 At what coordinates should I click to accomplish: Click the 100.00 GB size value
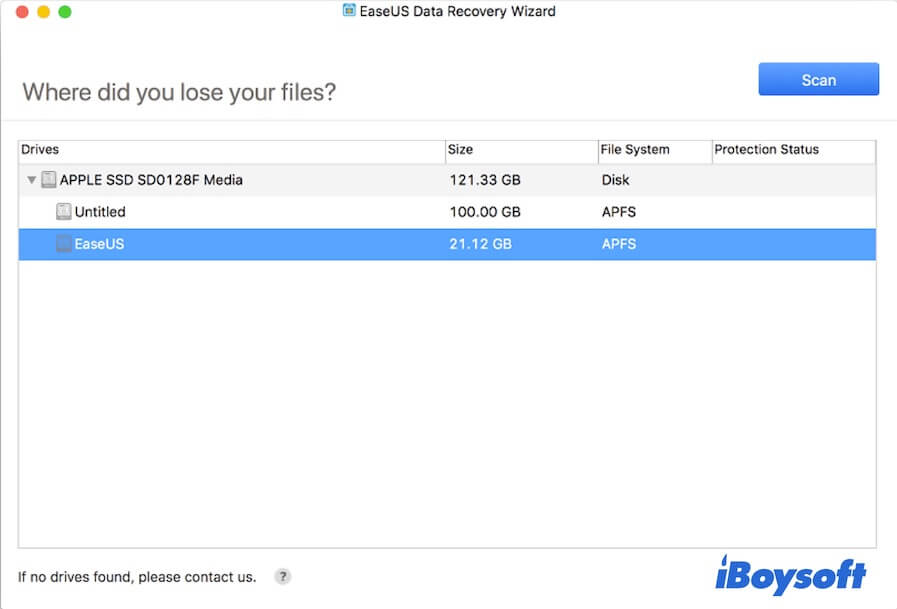(485, 212)
